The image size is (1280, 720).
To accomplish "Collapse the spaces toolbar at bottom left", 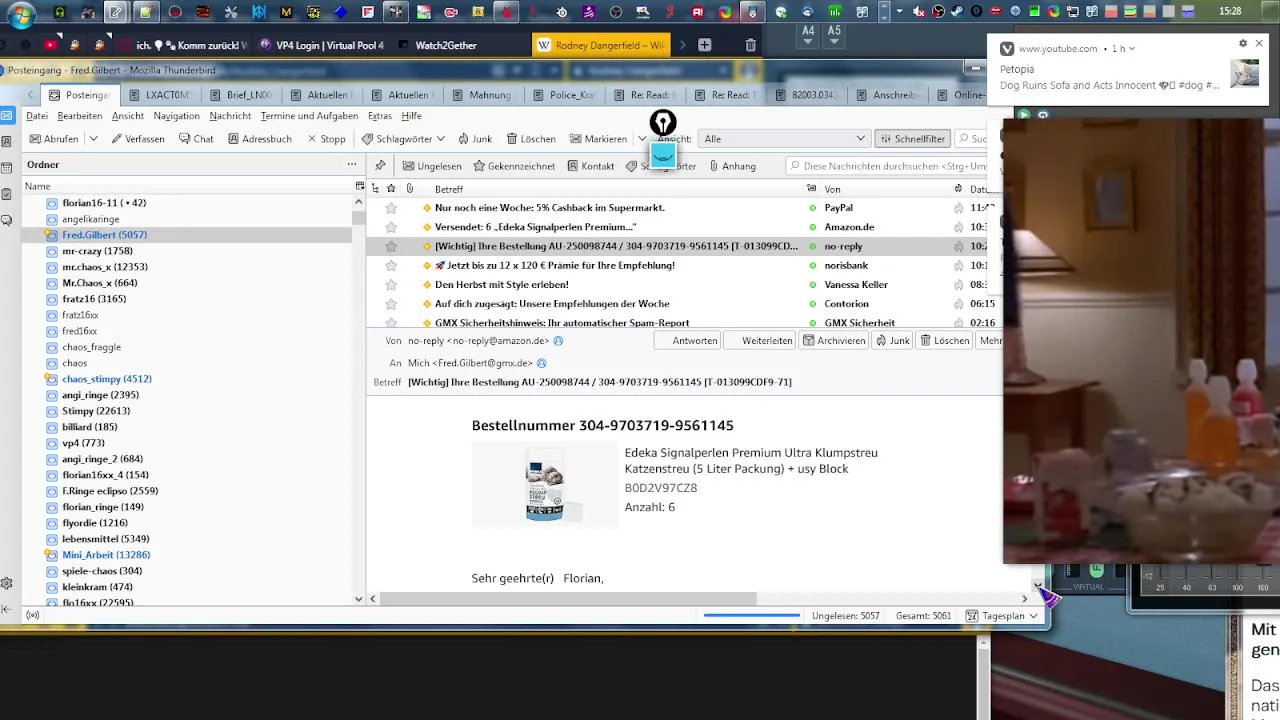I will pos(6,609).
